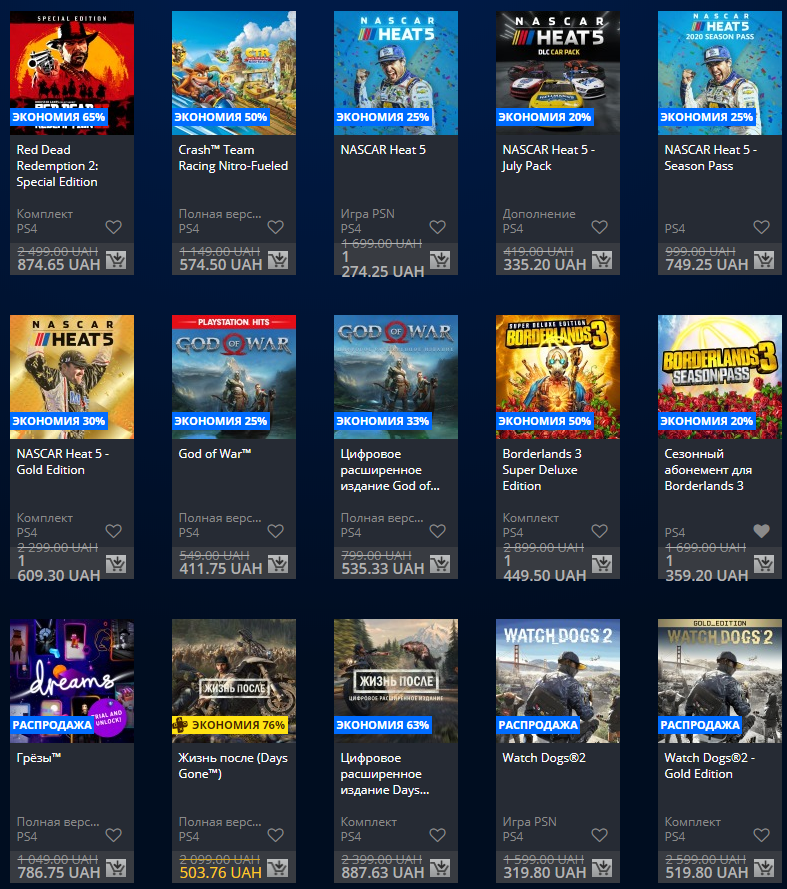Viewport: 787px width, 889px height.
Task: Open the Borderlands 3 Season Pass cover art
Action: click(x=720, y=365)
